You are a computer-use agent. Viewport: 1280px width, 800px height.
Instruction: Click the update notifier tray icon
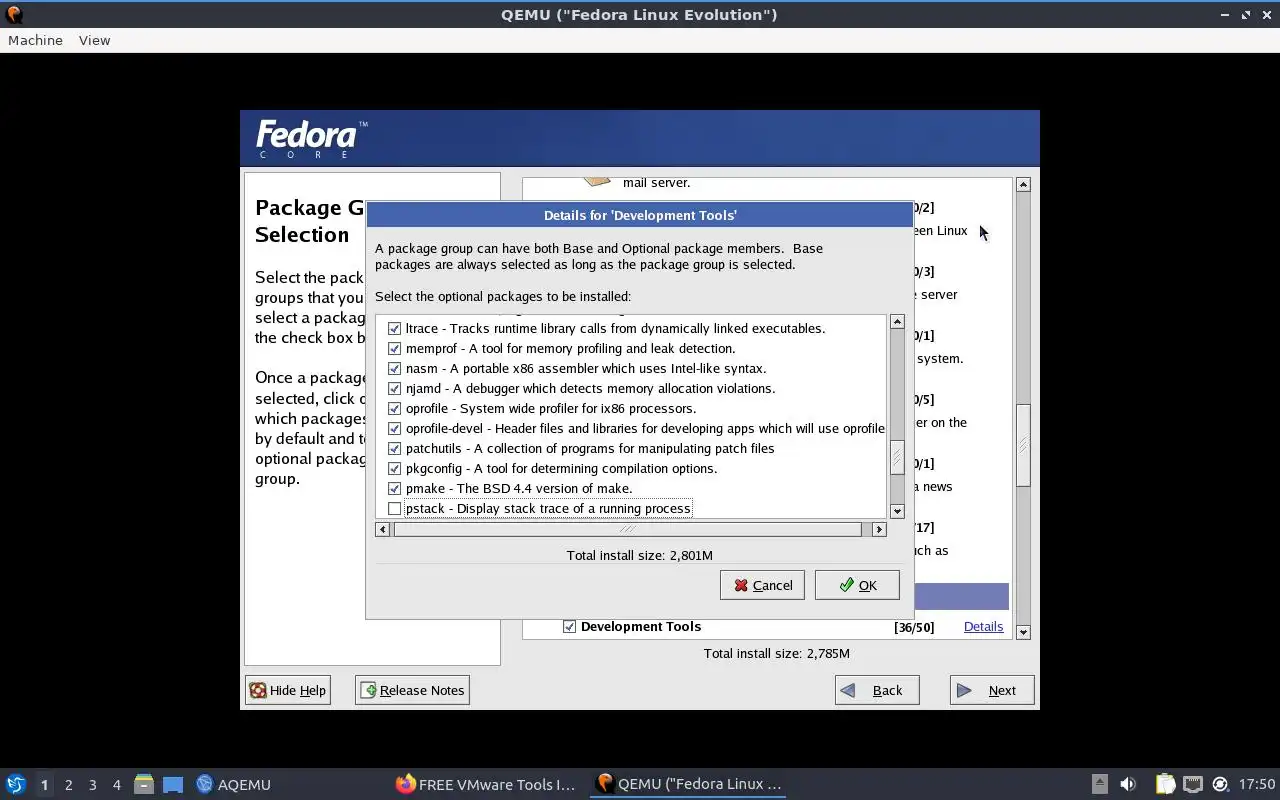1220,784
